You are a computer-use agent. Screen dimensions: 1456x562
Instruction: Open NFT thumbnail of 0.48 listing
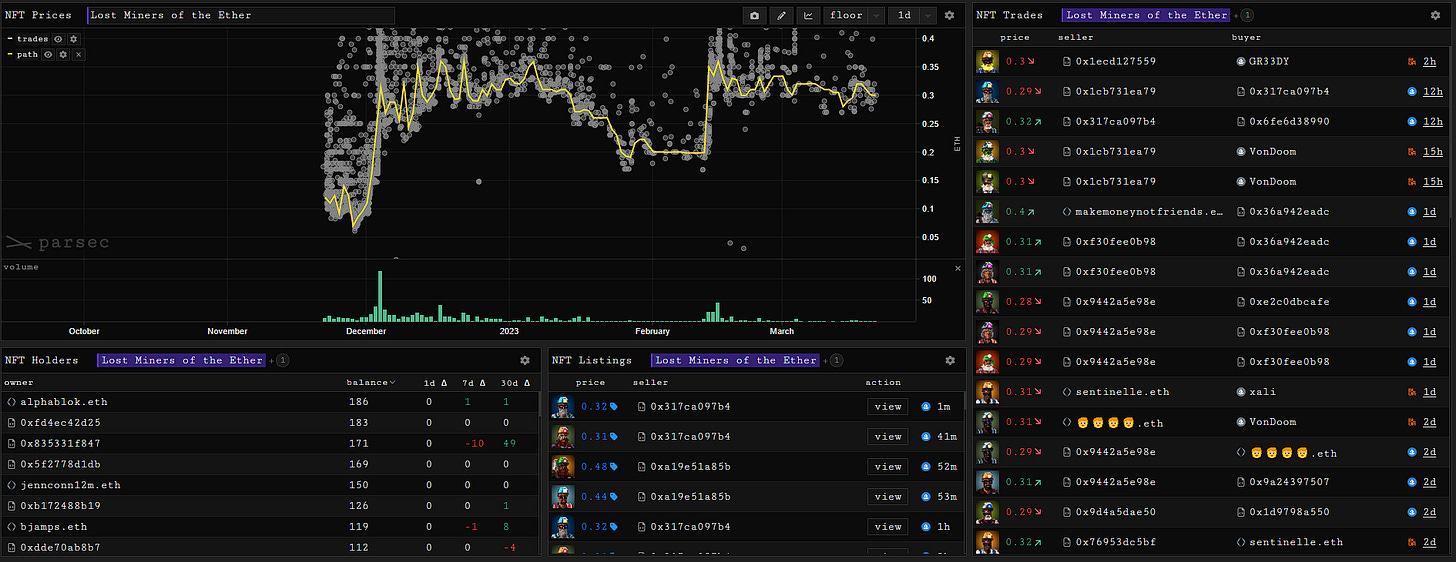562,467
